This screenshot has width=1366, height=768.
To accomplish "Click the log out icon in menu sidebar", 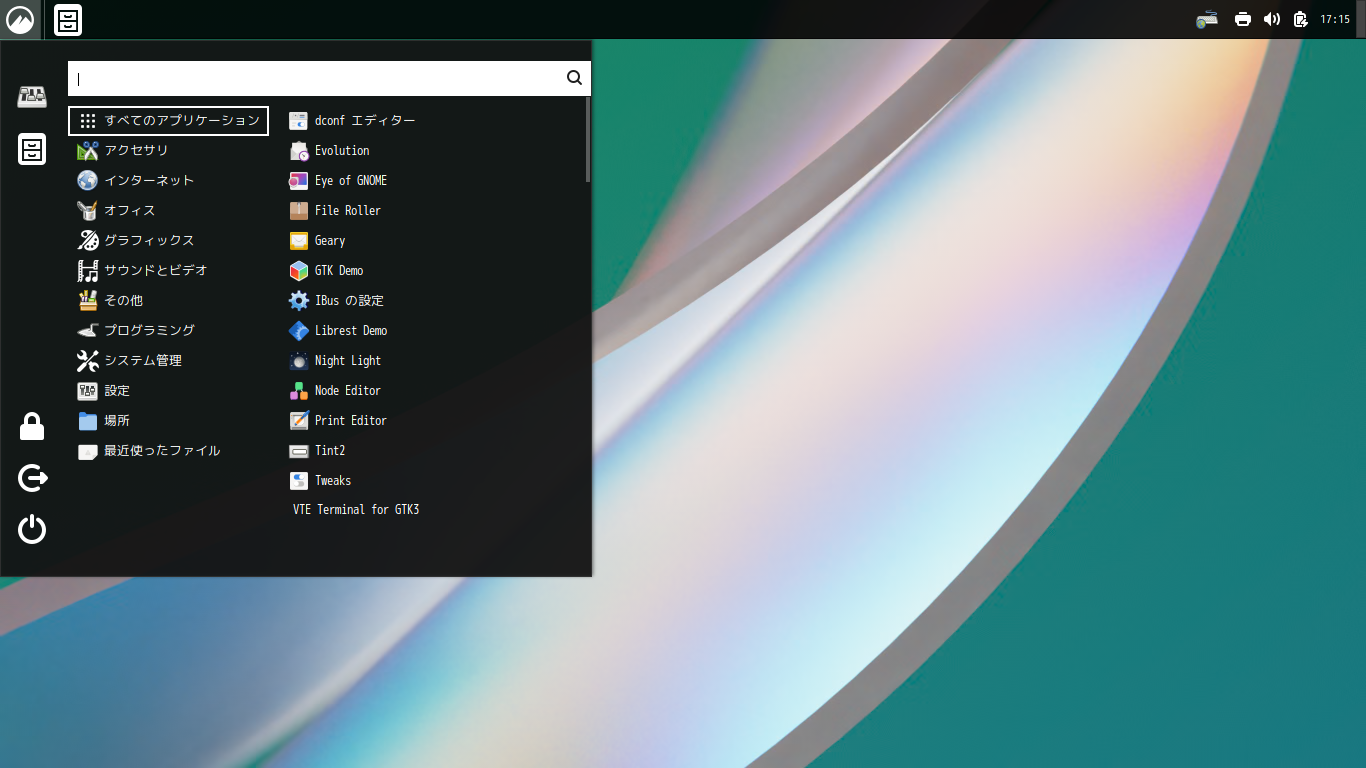I will tap(32, 478).
